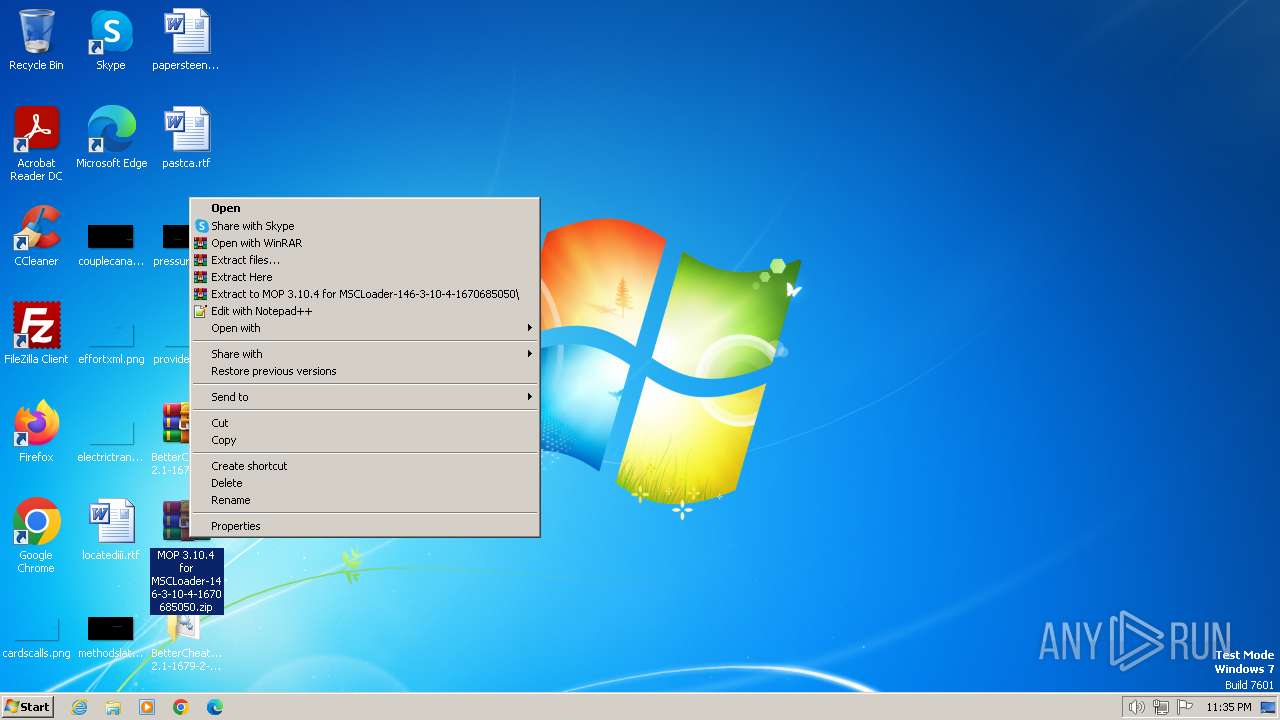The width and height of the screenshot is (1280, 720).
Task: Choose Extract files... option
Action: coord(365,260)
